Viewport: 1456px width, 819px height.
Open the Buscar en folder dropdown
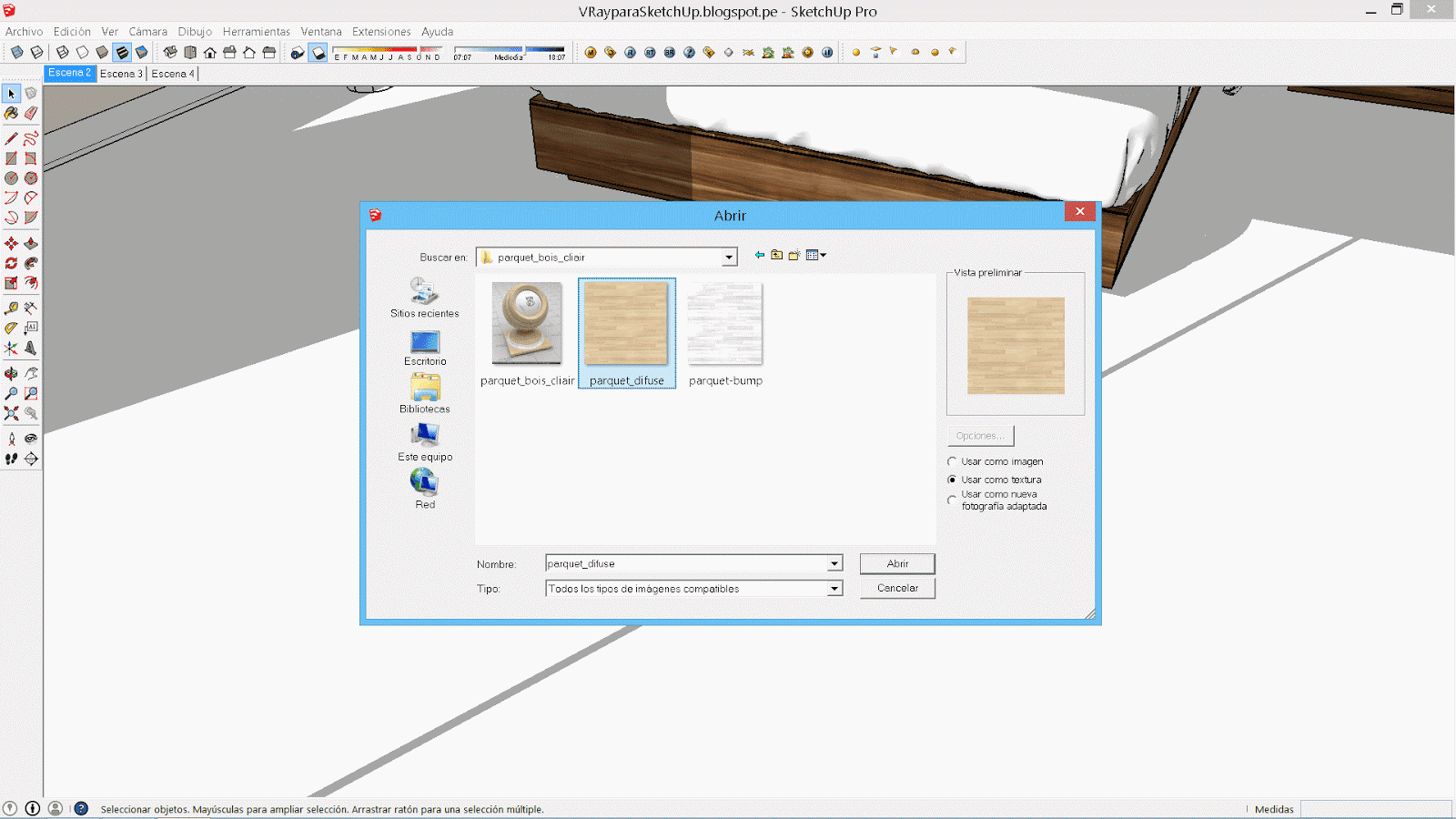727,257
